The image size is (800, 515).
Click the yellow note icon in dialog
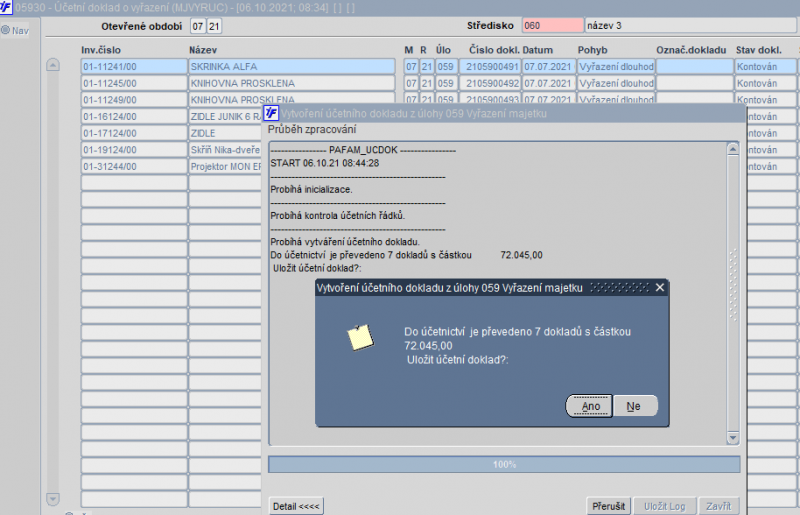pos(360,337)
